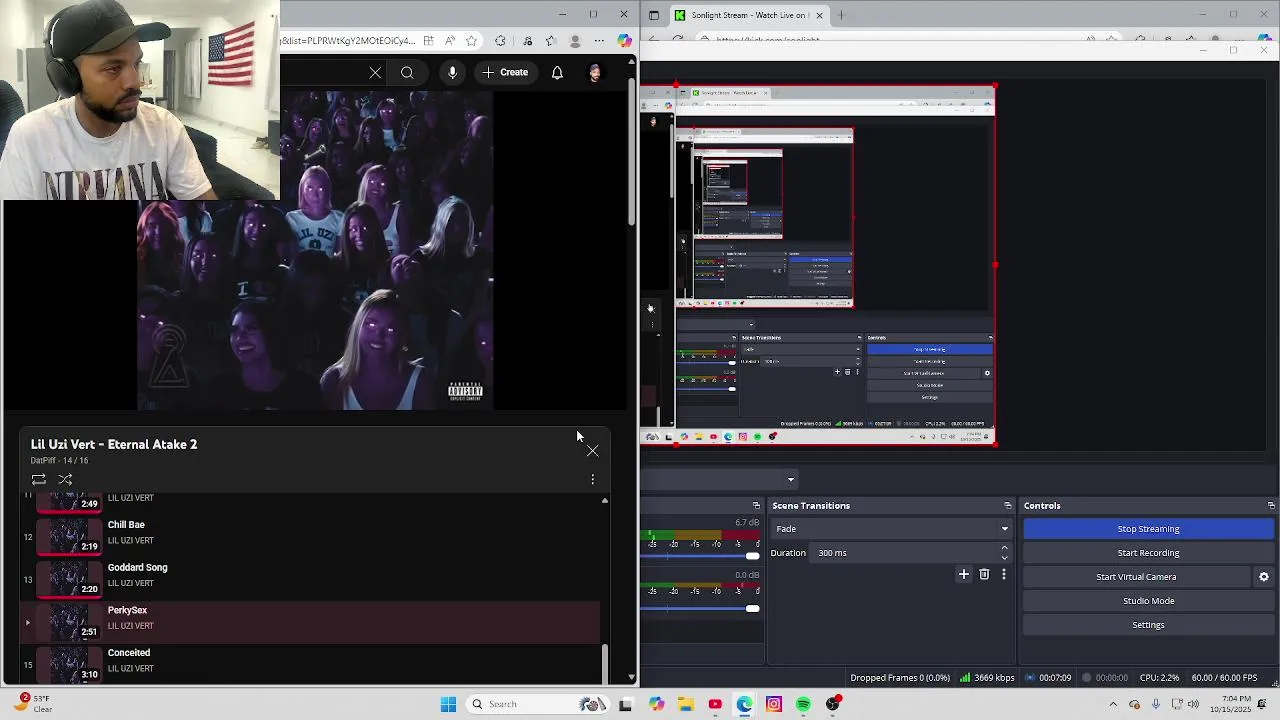Image resolution: width=1280 pixels, height=720 pixels.
Task: Click the album art video player
Action: coord(315,250)
